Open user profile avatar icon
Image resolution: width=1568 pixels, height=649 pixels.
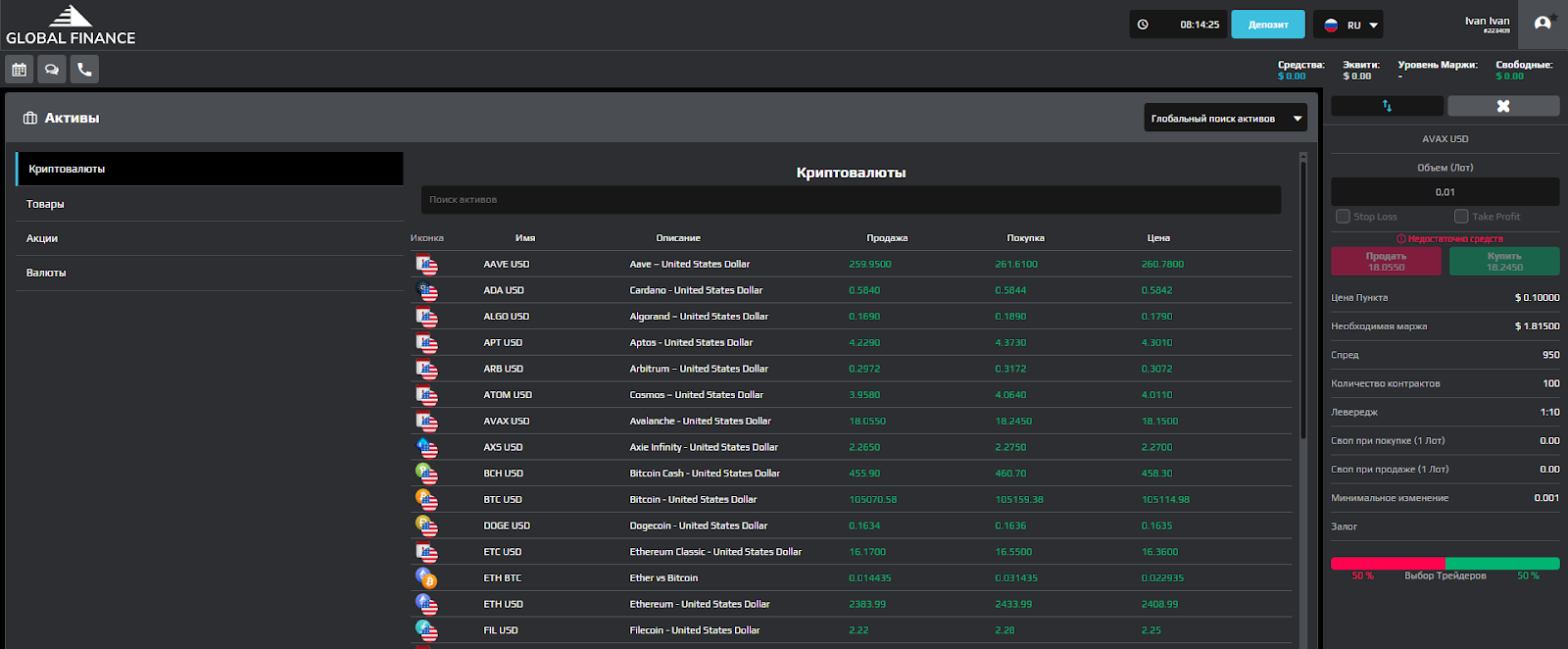(1543, 24)
